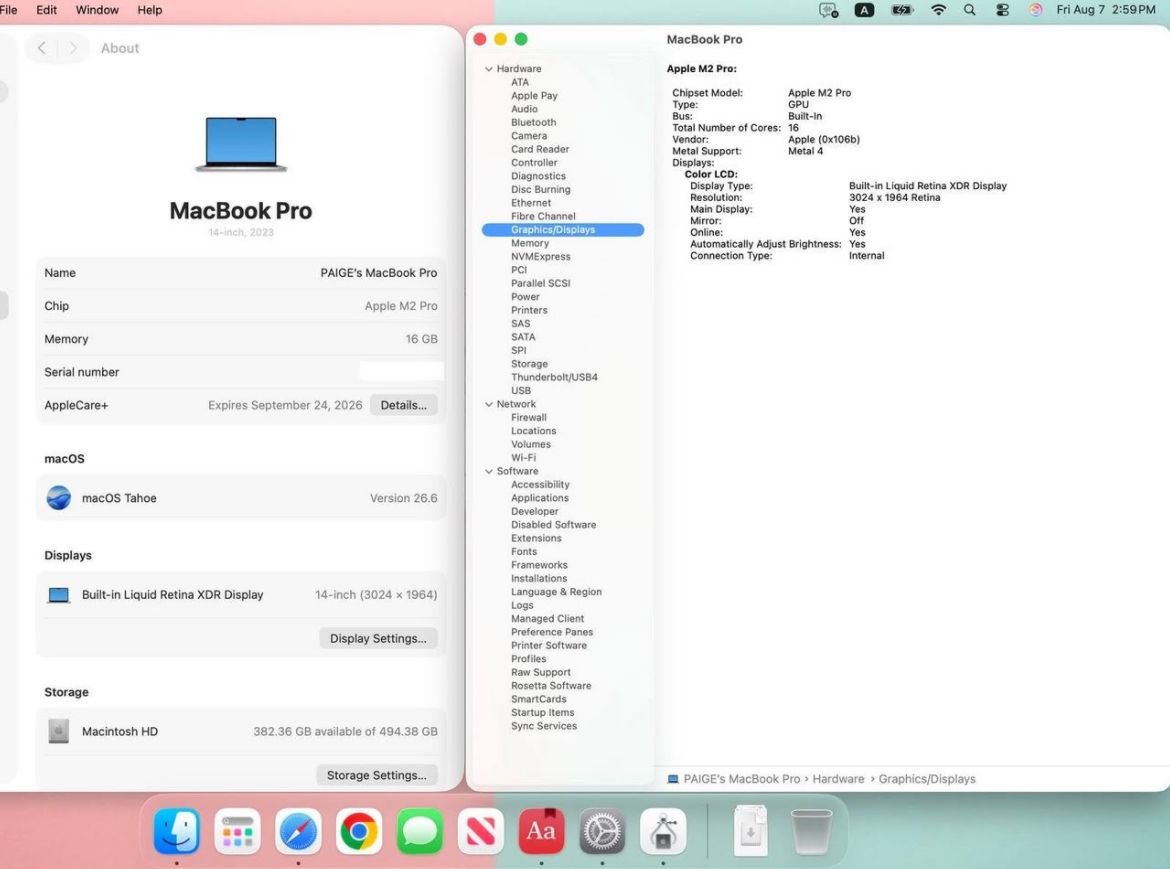Select USB in Hardware list

point(521,391)
